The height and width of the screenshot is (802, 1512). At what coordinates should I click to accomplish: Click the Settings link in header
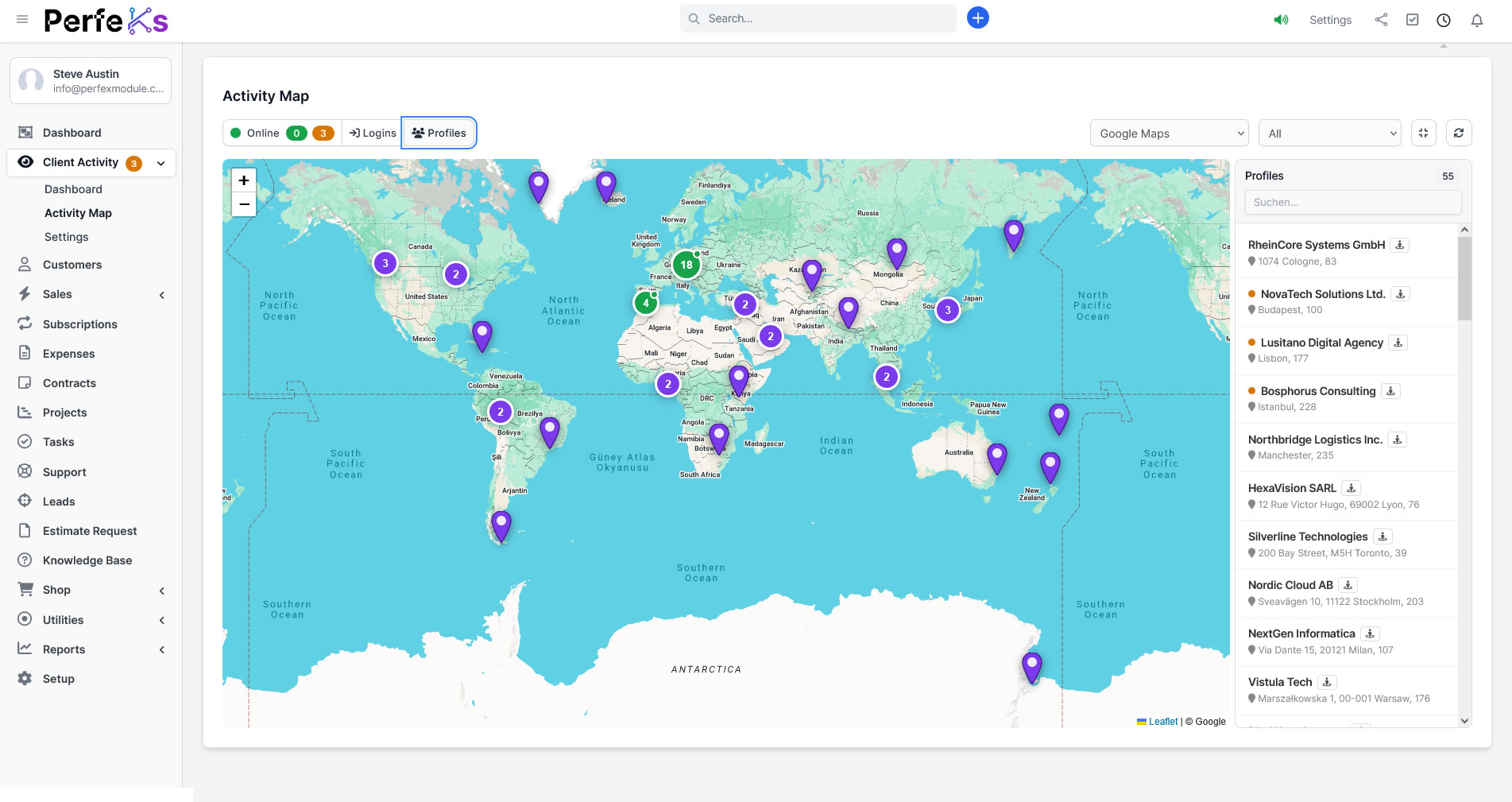coord(1330,20)
